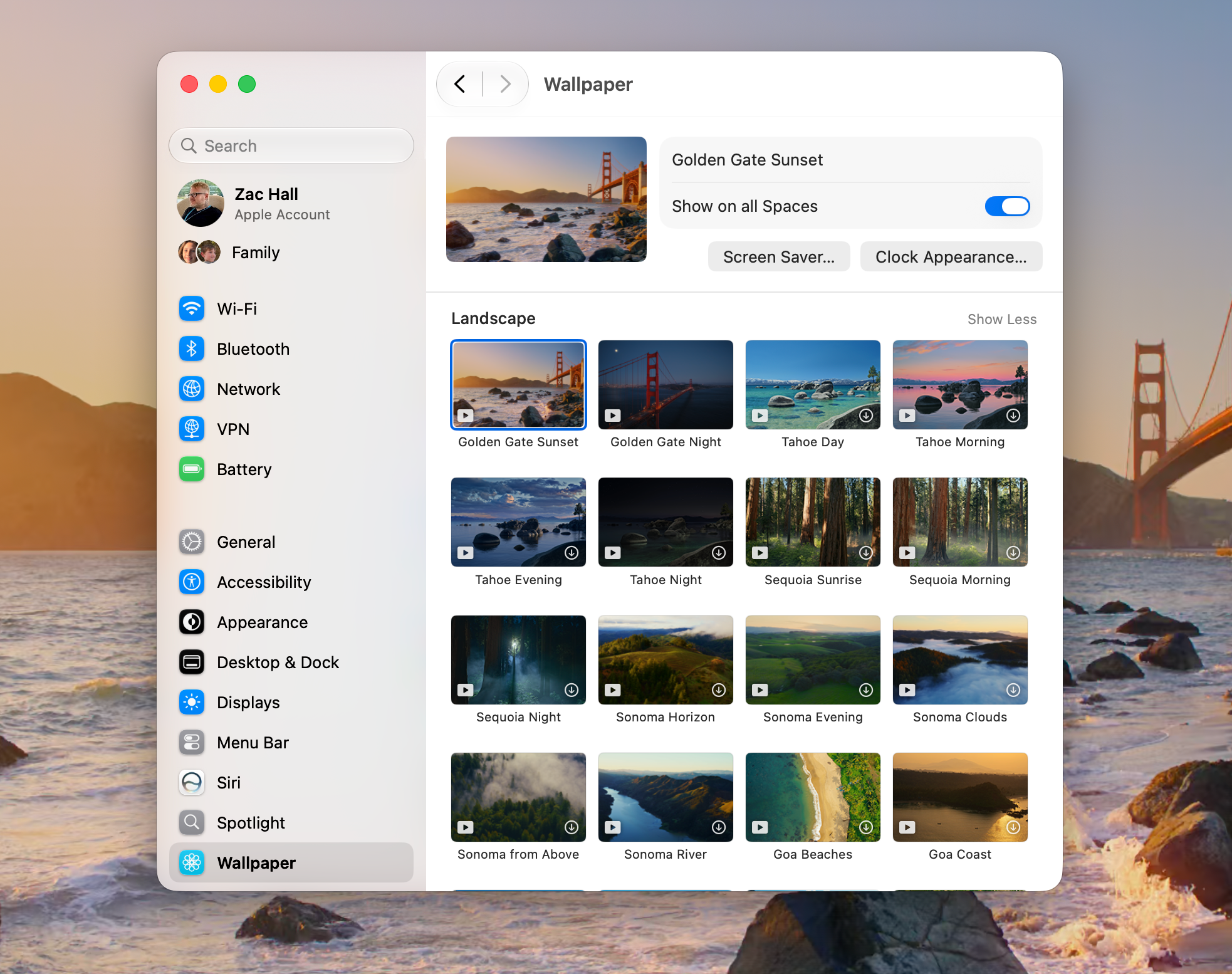Open the Network globe icon
Image resolution: width=1232 pixels, height=974 pixels.
pyautogui.click(x=192, y=389)
